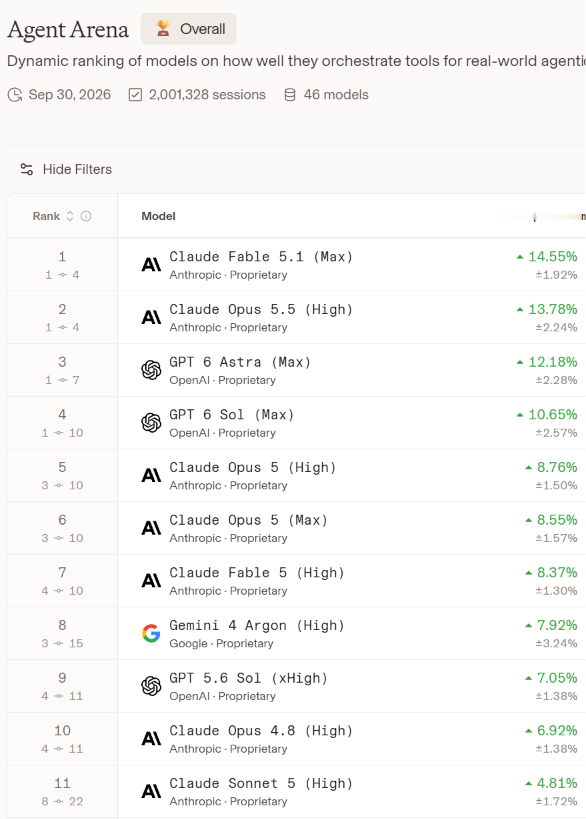The image size is (586, 819).
Task: Click the Hide Filters button
Action: point(66,169)
